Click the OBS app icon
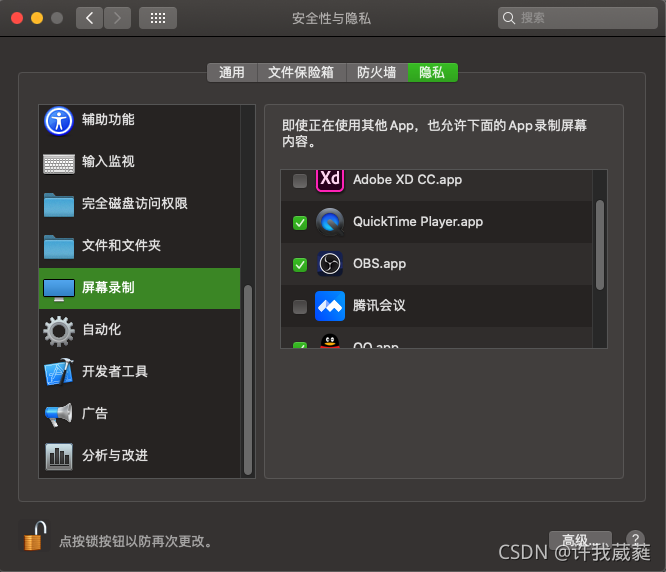Viewport: 666px width, 572px height. [330, 264]
